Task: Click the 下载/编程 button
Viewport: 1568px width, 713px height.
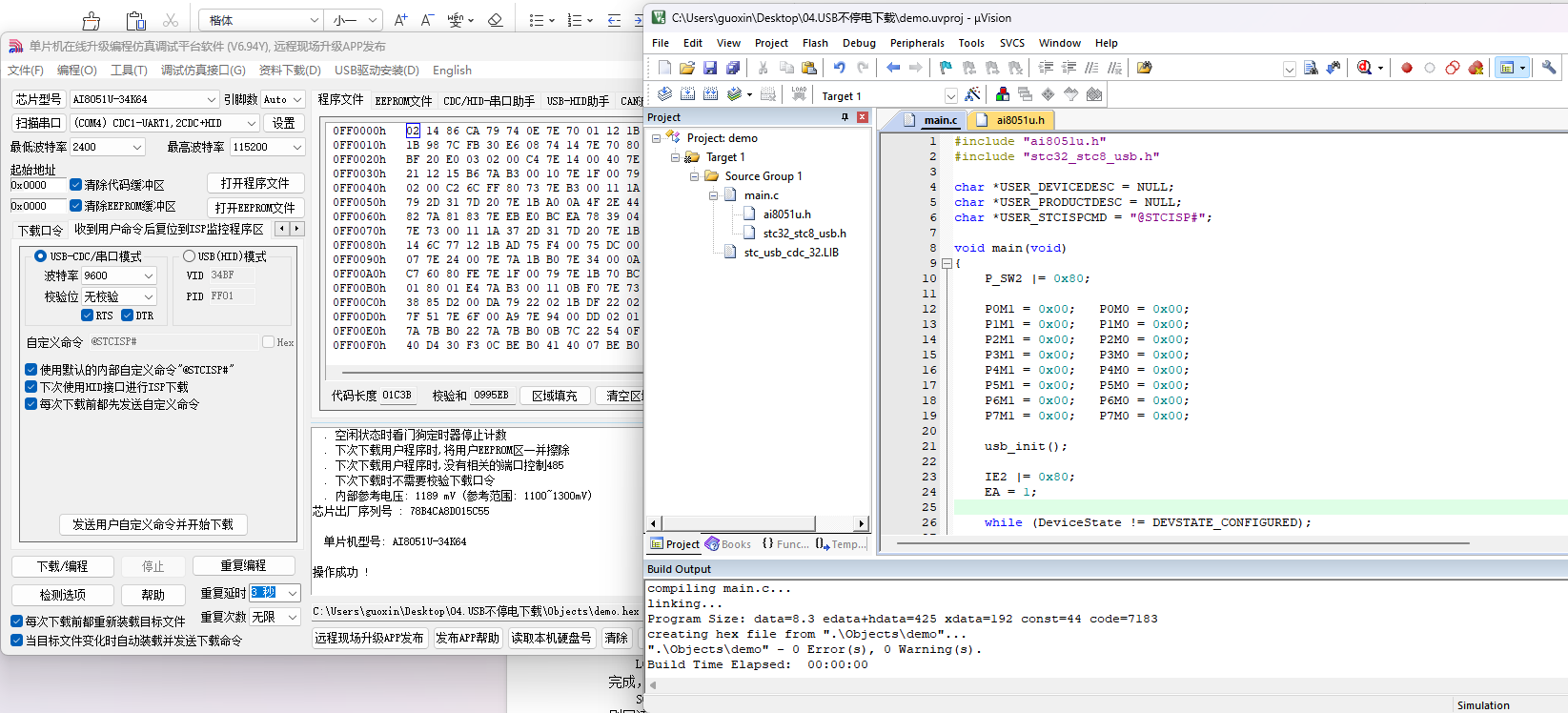Action: (63, 566)
